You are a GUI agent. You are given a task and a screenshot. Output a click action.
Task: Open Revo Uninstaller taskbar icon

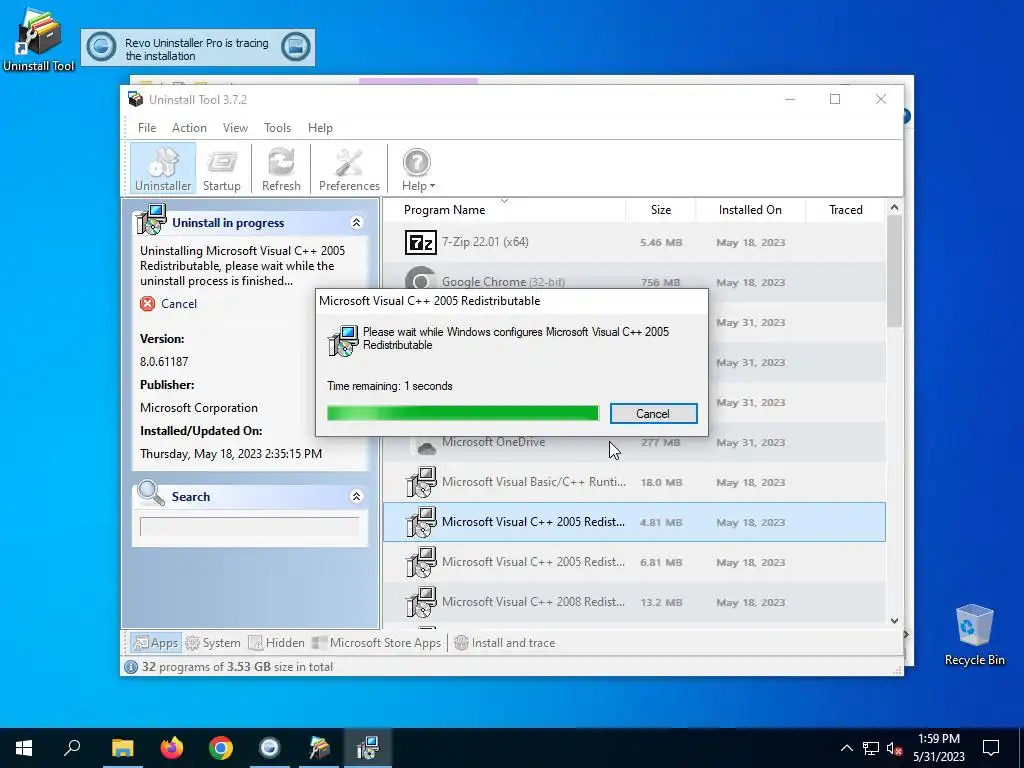(270, 748)
